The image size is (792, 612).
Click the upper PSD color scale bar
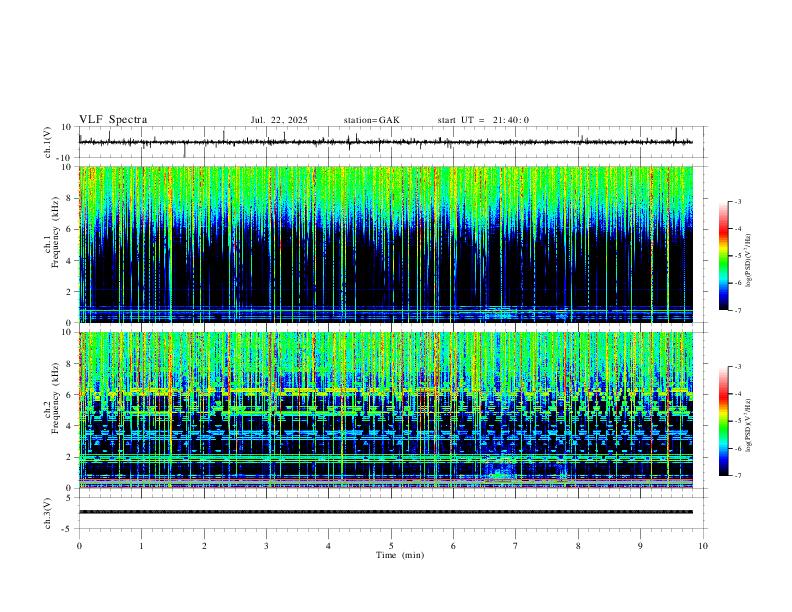tap(723, 256)
